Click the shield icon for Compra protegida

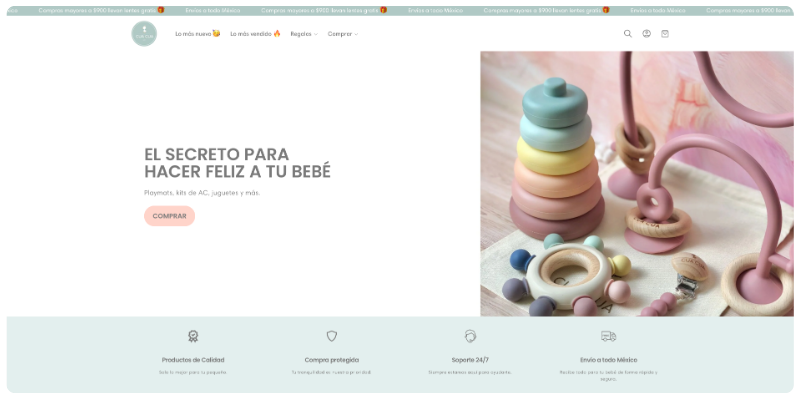332,336
